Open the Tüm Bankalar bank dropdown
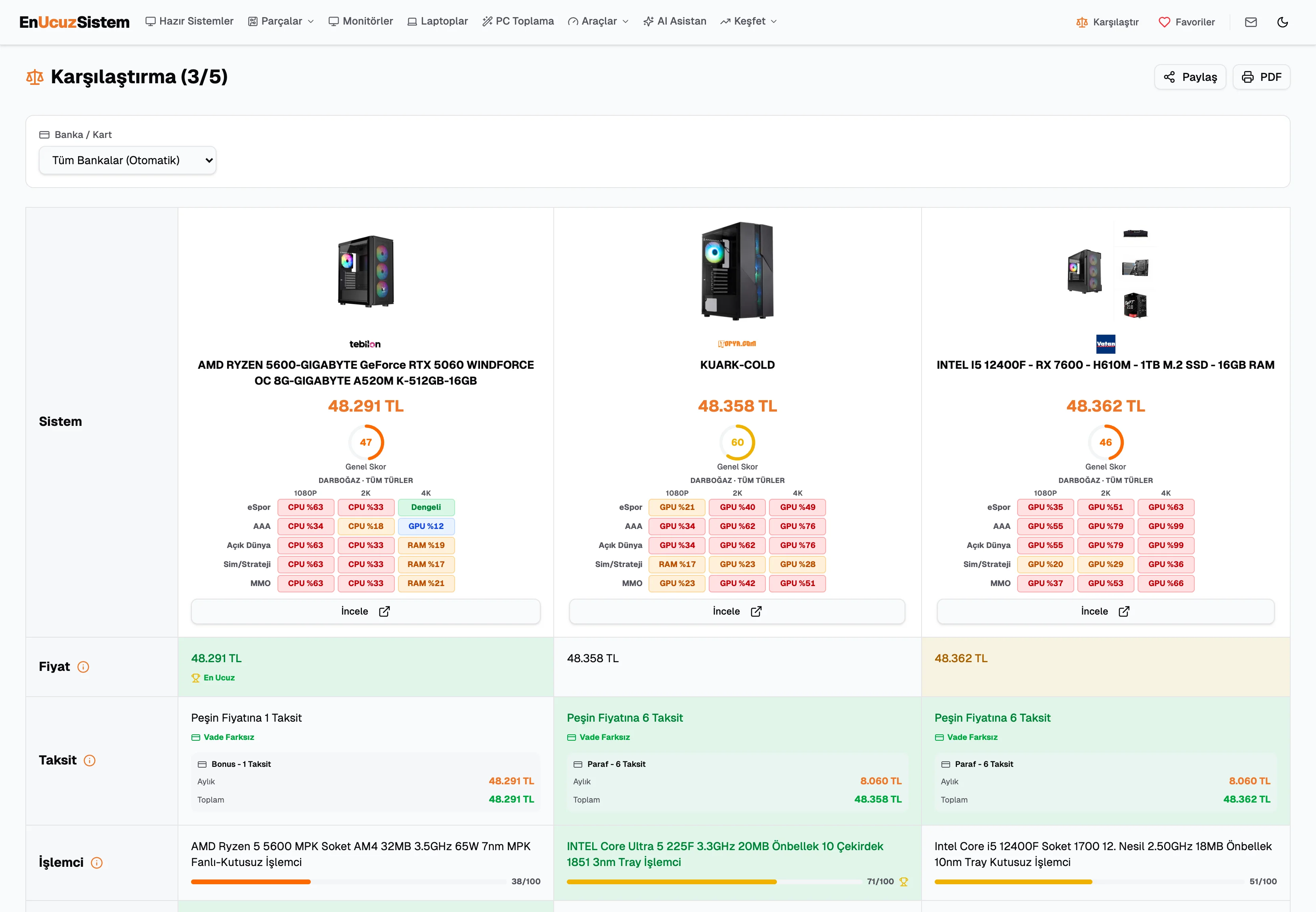This screenshot has height=912, width=1316. [127, 160]
